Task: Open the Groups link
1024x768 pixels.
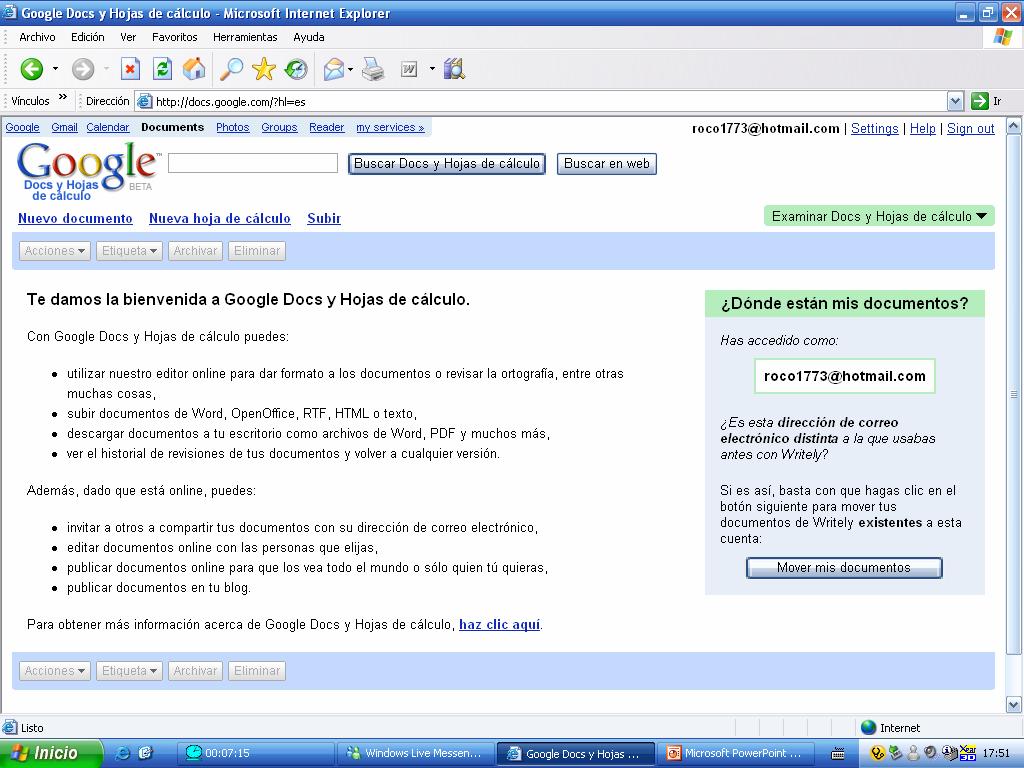Action: point(280,127)
